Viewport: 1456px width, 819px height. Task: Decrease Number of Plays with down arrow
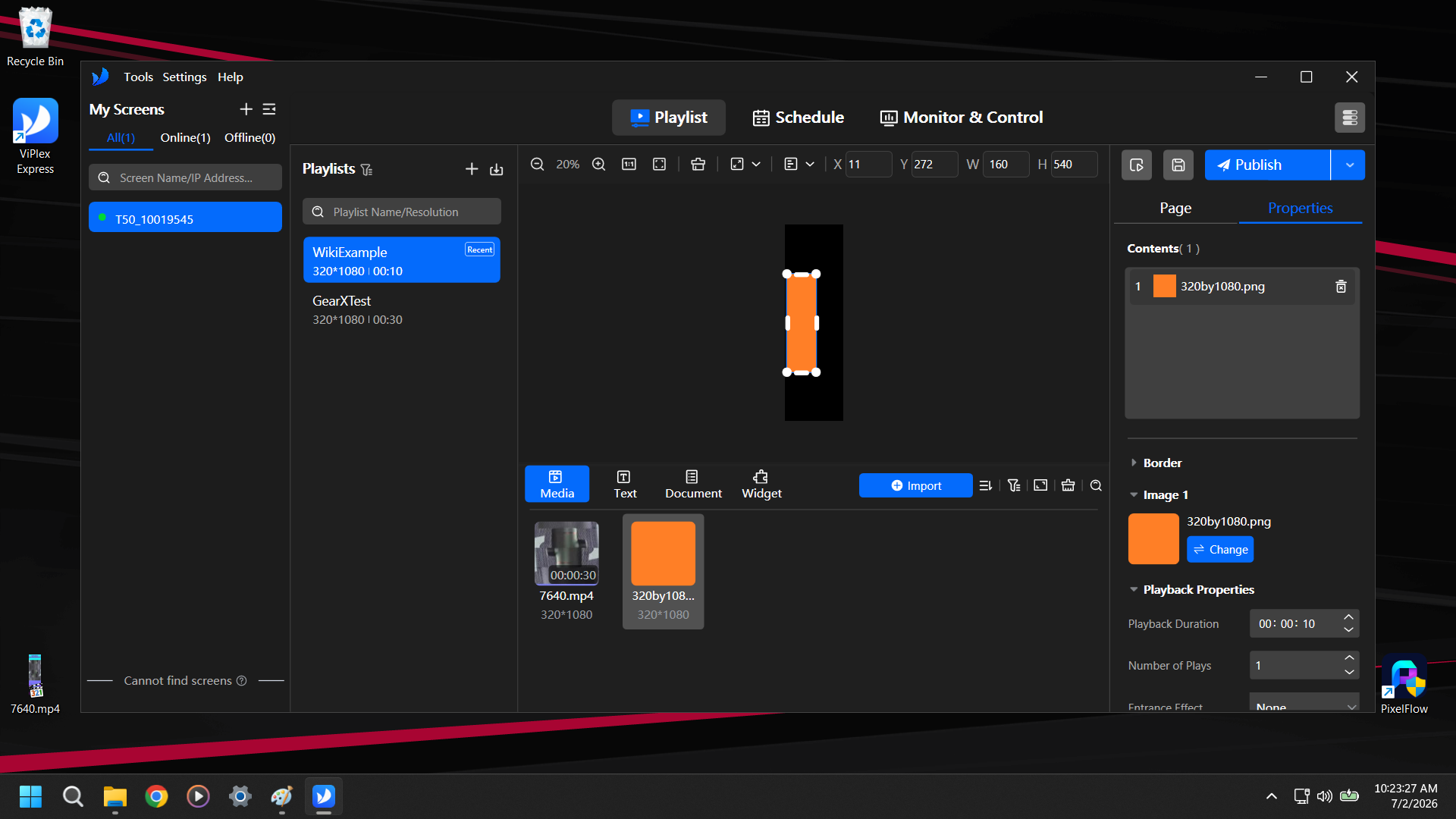[x=1349, y=672]
